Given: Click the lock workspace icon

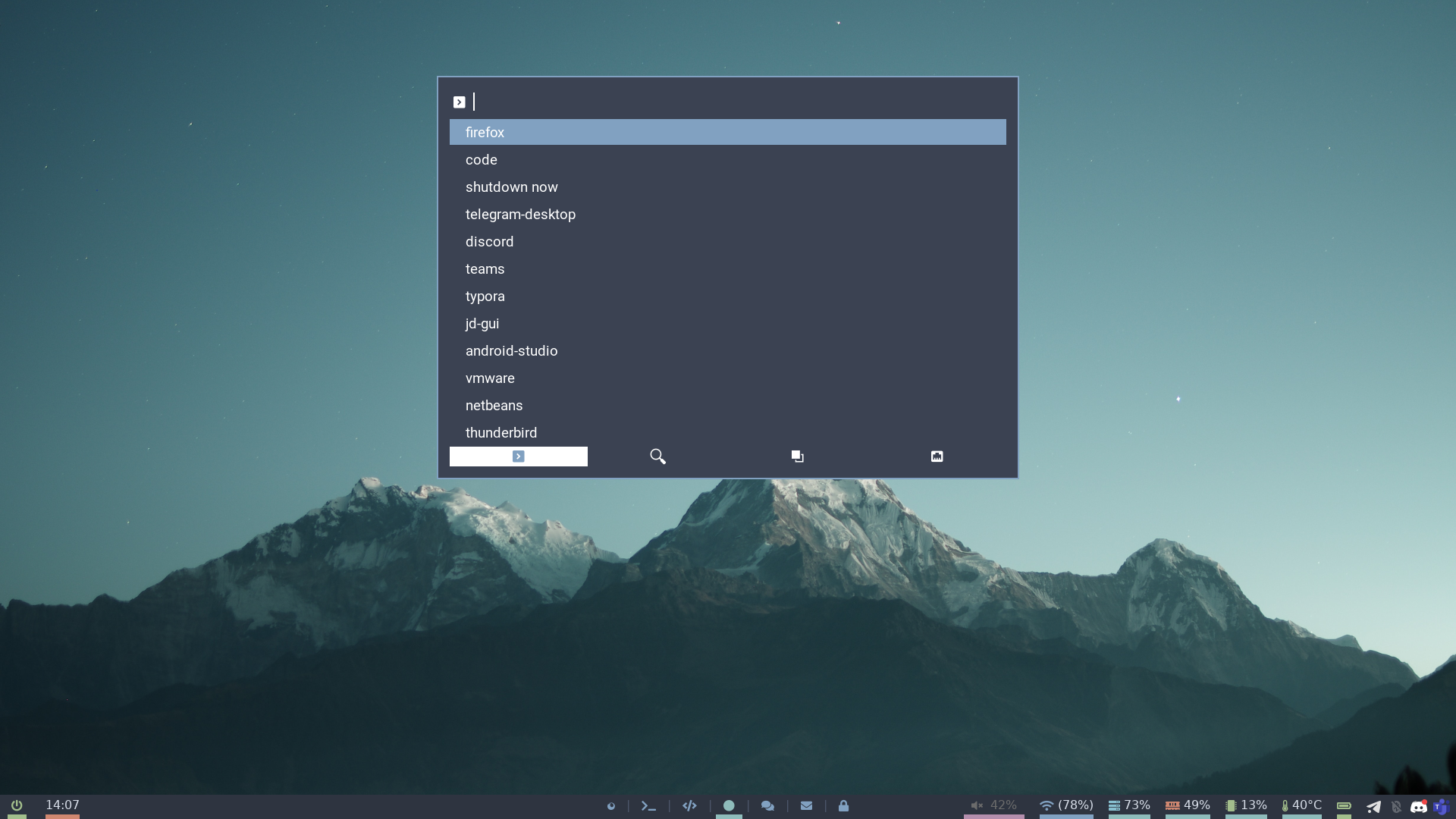Looking at the screenshot, I should pos(843,806).
